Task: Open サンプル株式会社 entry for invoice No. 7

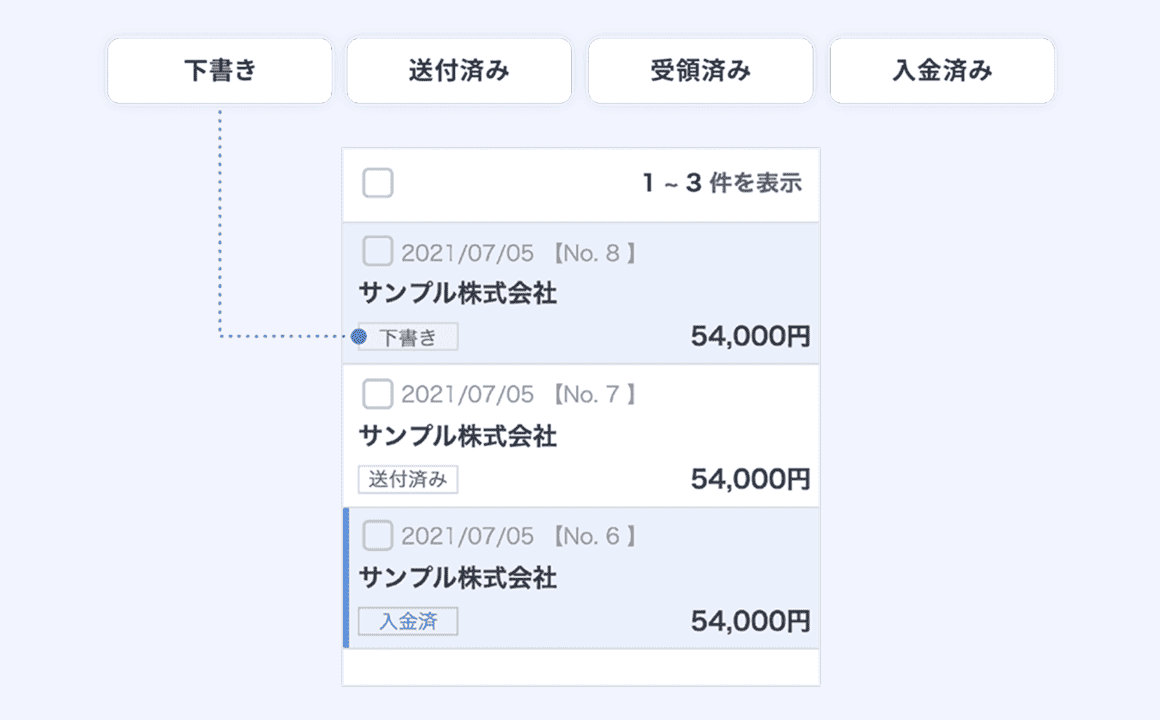Action: (x=458, y=437)
